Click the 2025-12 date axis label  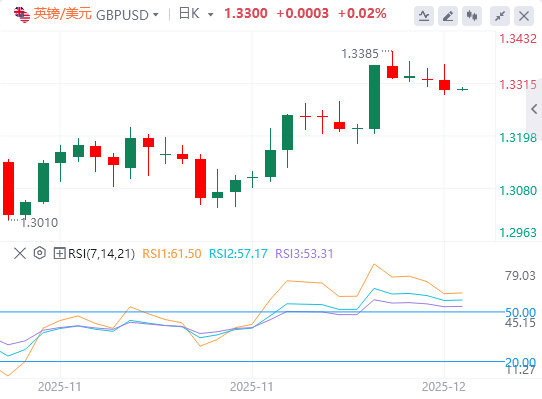(443, 387)
